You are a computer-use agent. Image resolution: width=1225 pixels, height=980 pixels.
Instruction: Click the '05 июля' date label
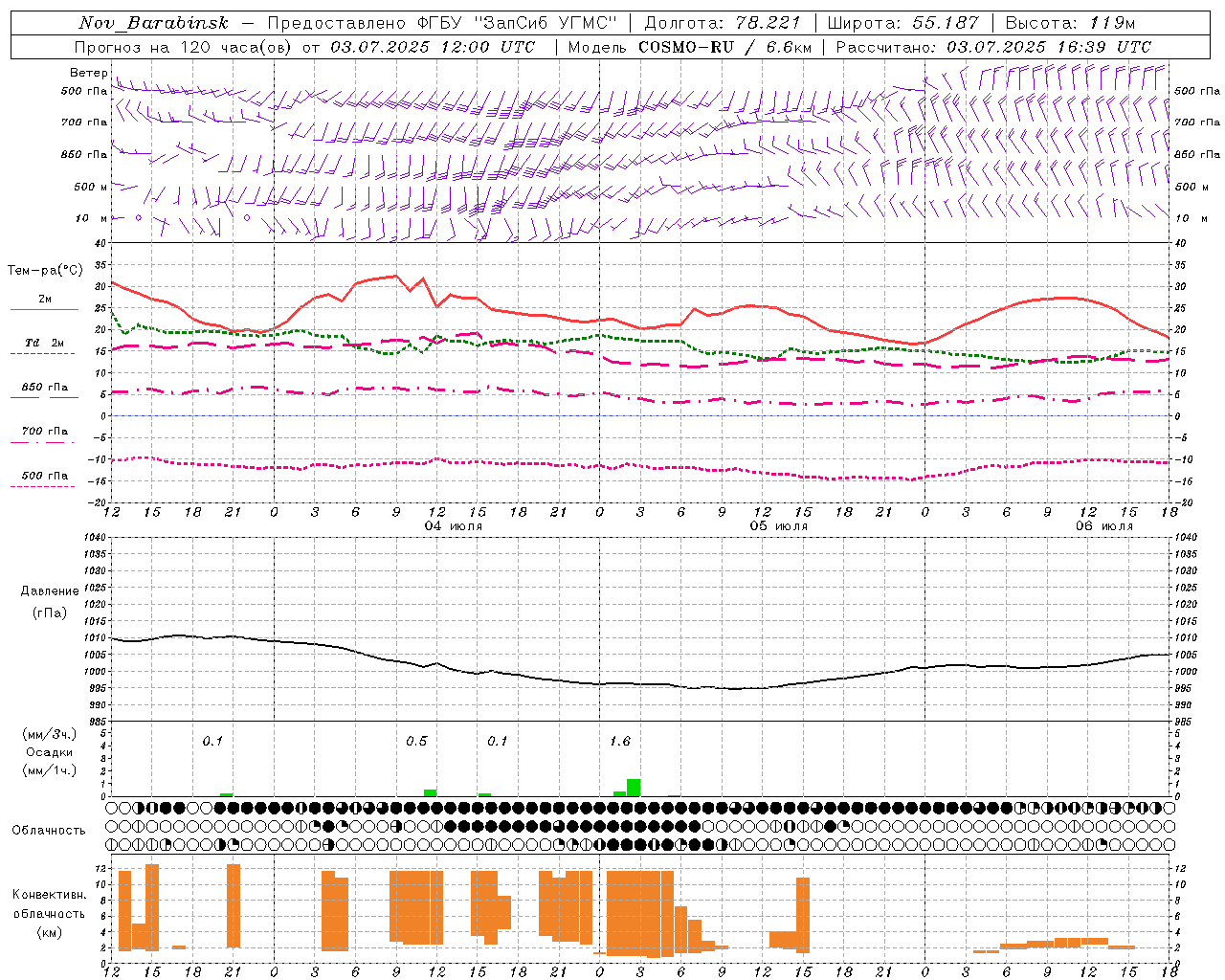[x=778, y=526]
